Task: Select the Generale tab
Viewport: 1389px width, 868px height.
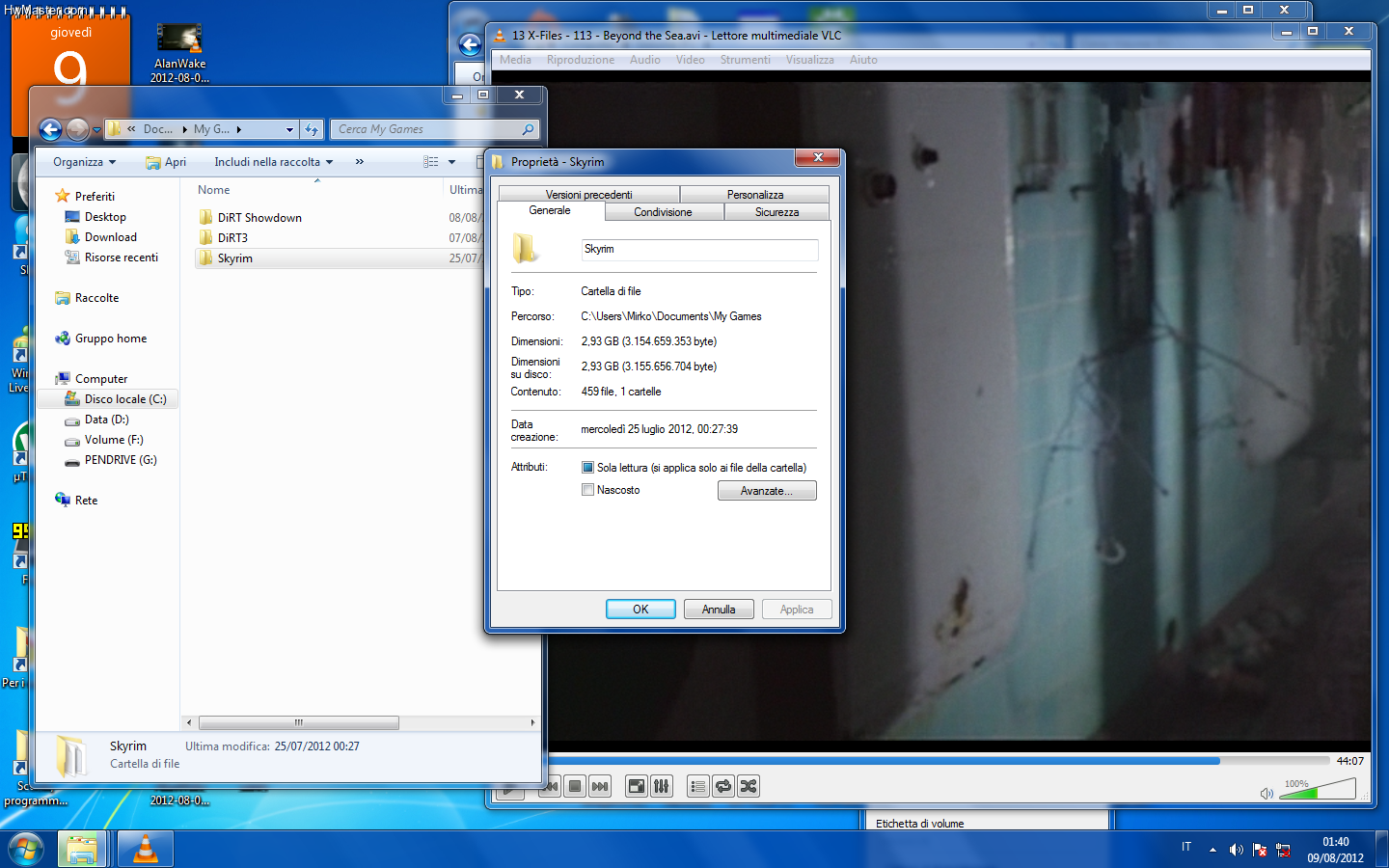Action: tap(550, 210)
